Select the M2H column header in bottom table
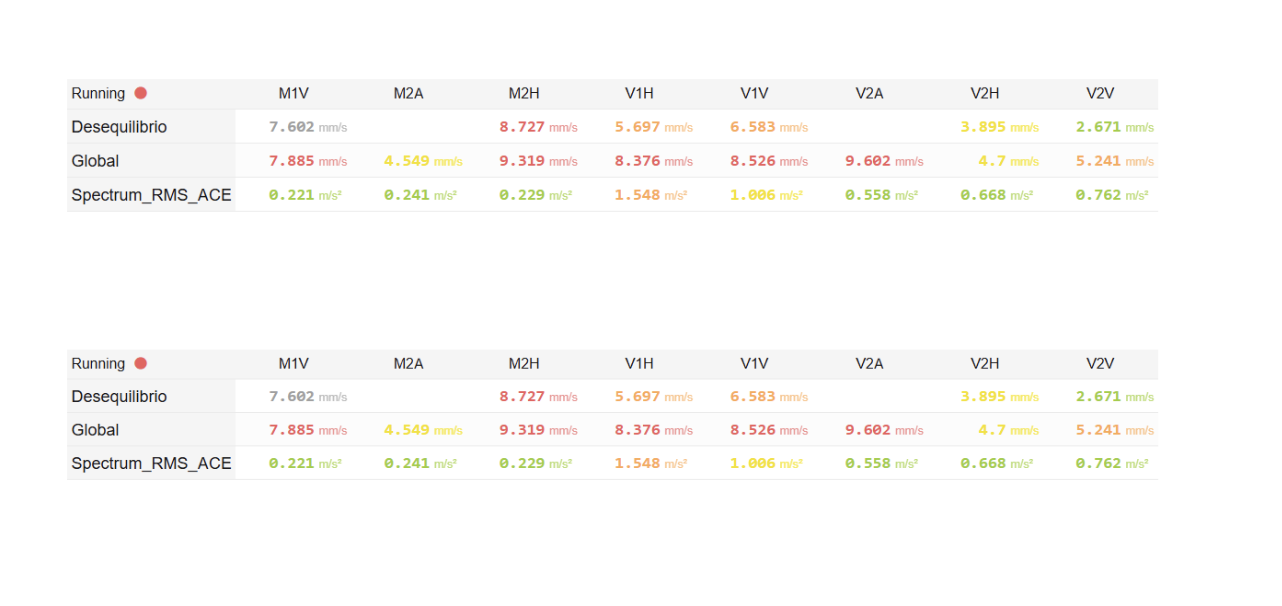1282x606 pixels. pyautogui.click(x=524, y=364)
